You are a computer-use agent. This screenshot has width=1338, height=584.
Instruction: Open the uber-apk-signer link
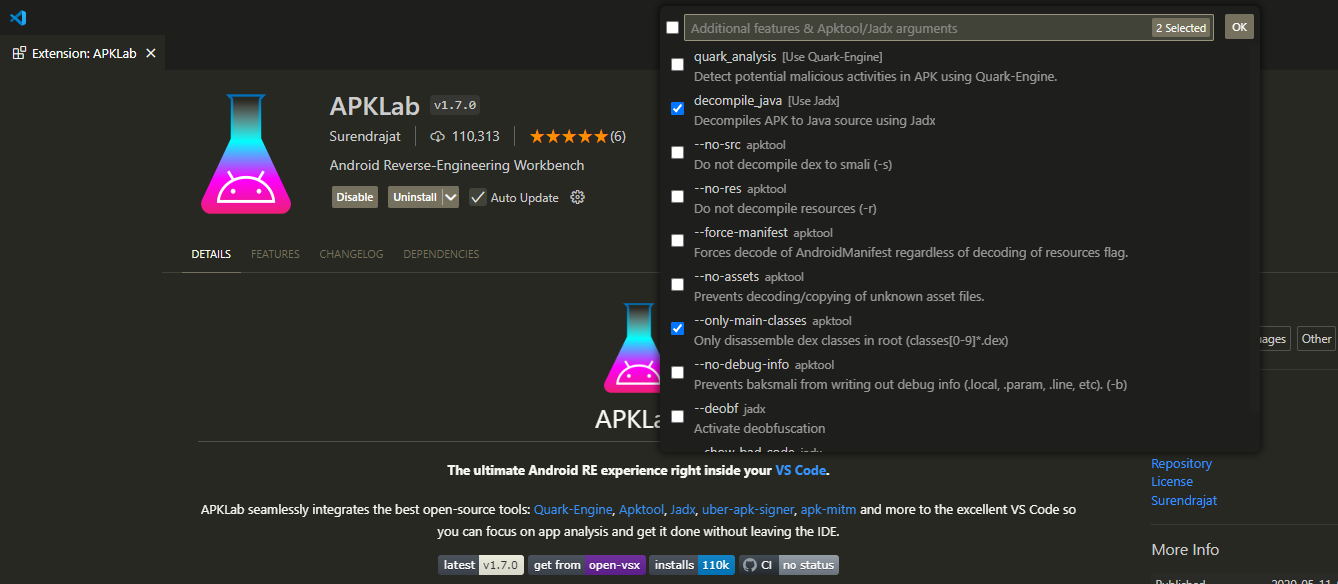[748, 509]
